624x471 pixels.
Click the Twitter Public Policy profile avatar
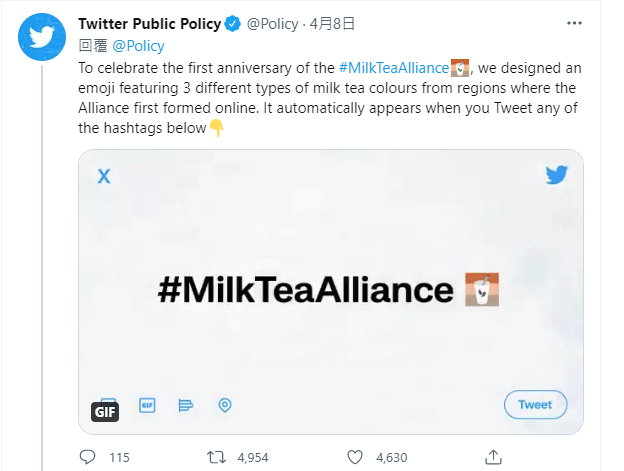(x=42, y=37)
